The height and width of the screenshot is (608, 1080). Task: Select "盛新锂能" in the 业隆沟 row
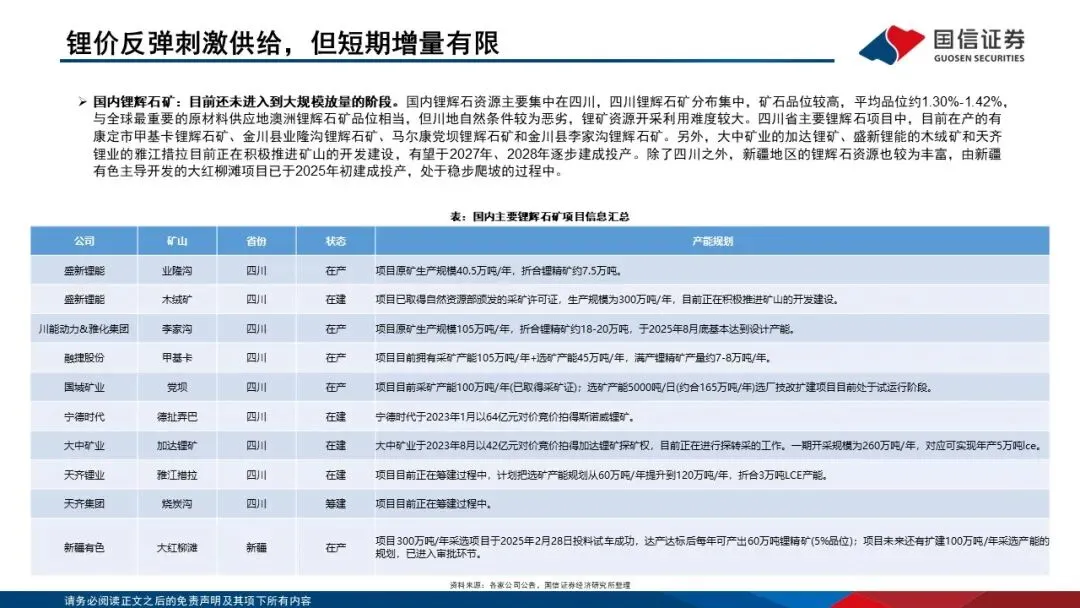[84, 271]
